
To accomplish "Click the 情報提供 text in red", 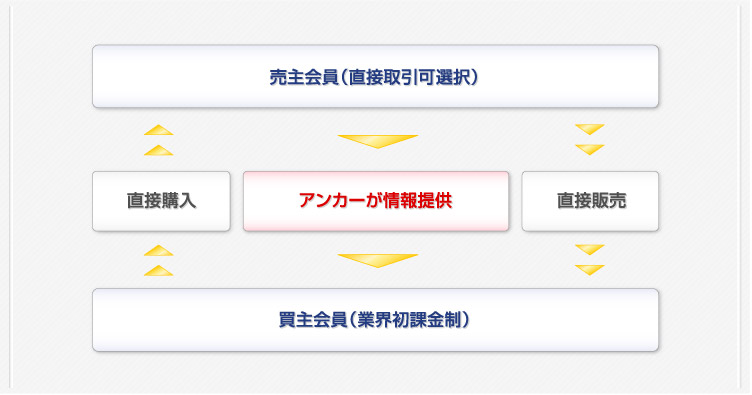I will pyautogui.click(x=417, y=201).
